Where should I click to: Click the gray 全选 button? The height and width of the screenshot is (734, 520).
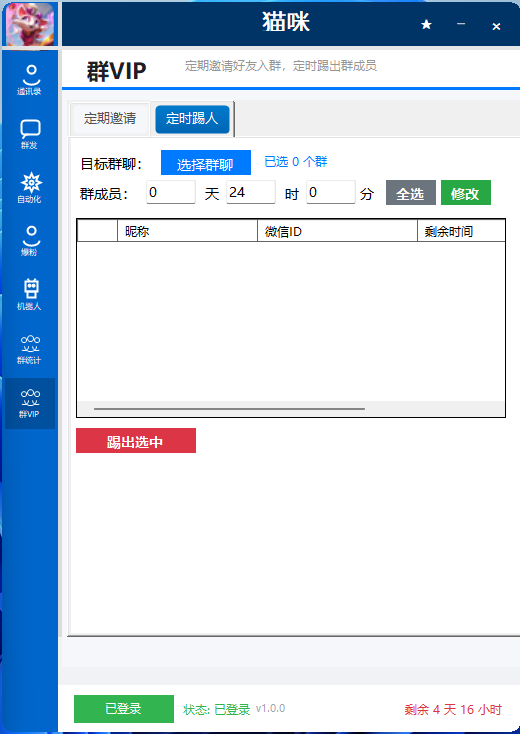tap(410, 193)
